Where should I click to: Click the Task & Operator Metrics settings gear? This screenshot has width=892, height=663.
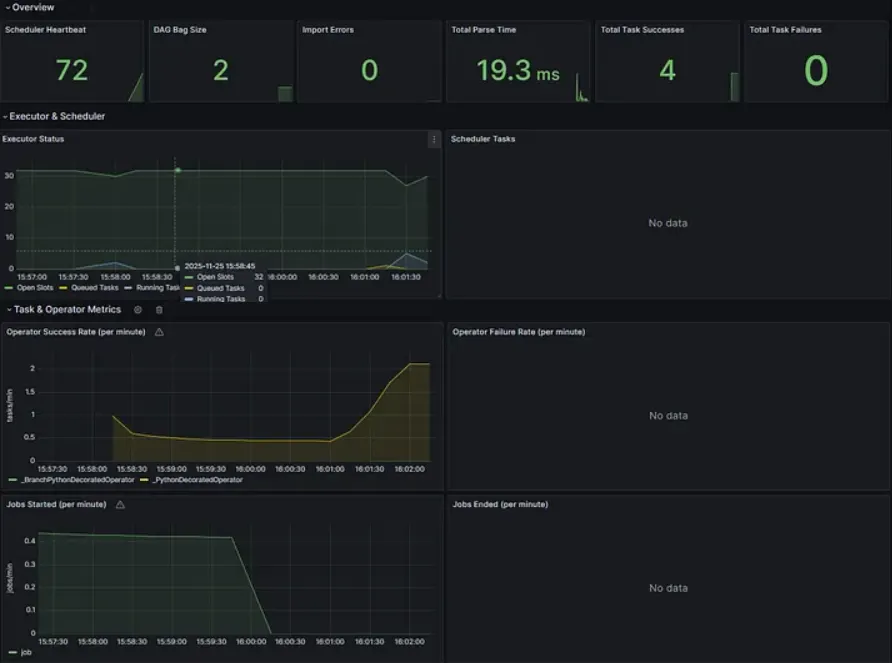coord(138,310)
